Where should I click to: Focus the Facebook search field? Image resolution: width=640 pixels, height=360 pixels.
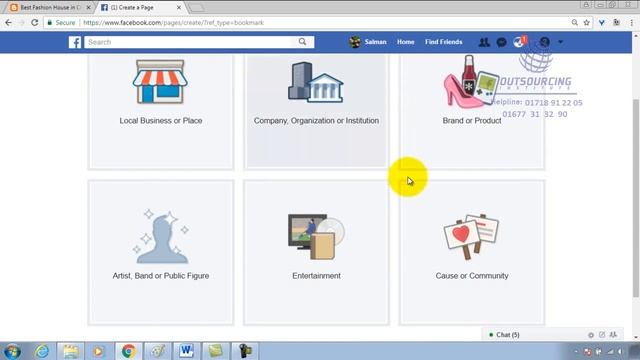point(190,42)
